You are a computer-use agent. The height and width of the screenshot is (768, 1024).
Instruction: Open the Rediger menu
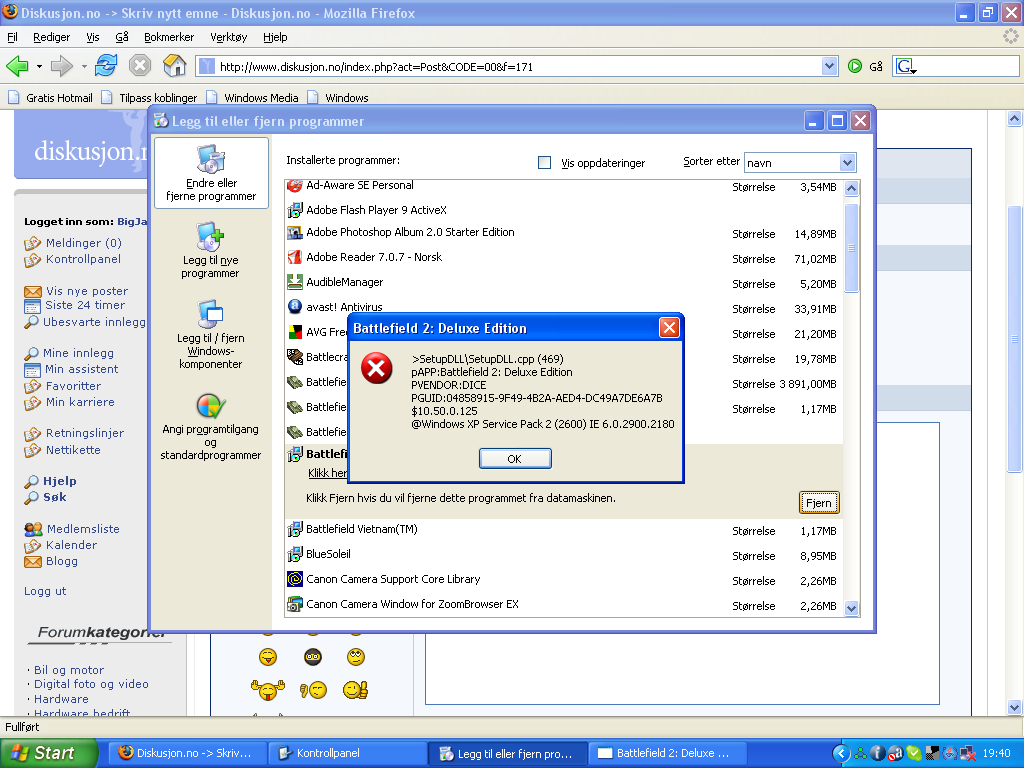52,37
